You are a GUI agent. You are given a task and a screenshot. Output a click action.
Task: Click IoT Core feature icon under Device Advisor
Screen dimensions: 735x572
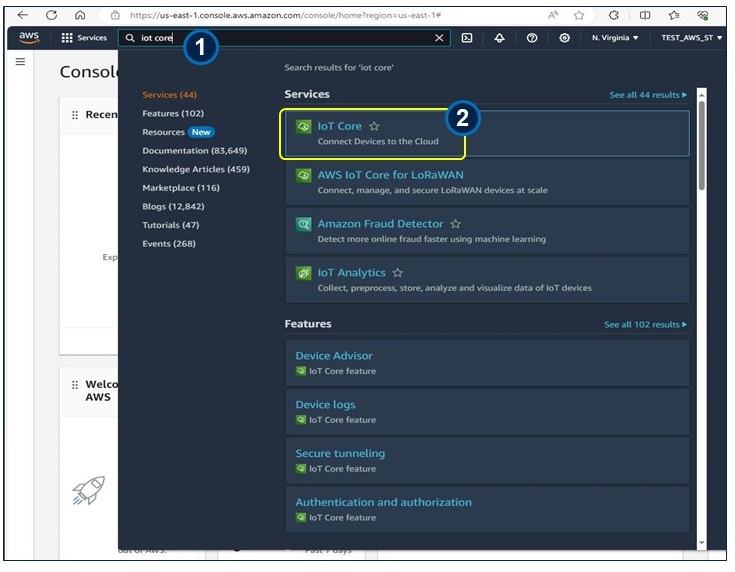coord(301,371)
